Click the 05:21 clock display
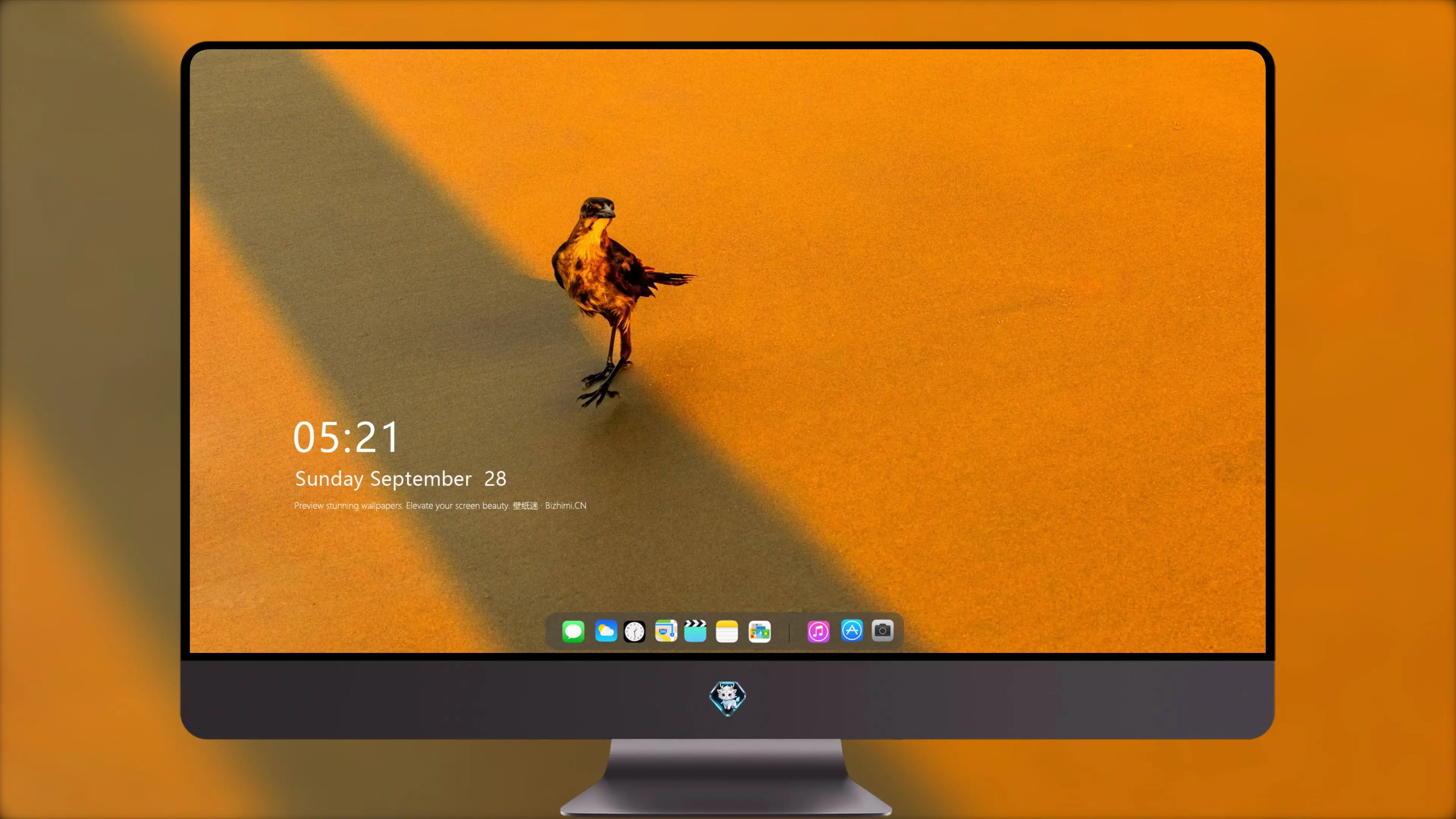1456x819 pixels. pyautogui.click(x=346, y=438)
